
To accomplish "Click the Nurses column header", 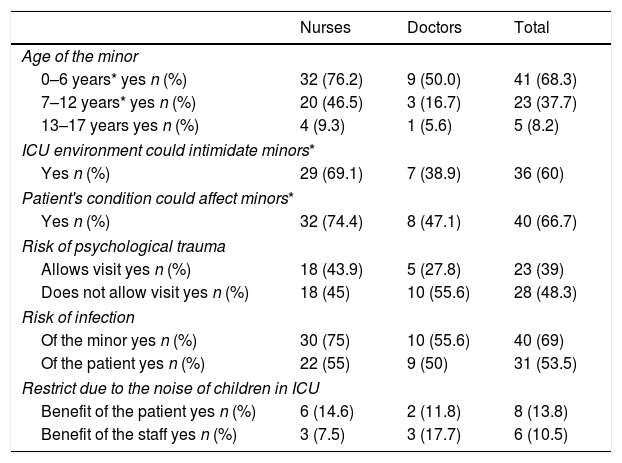I will click(x=325, y=28).
